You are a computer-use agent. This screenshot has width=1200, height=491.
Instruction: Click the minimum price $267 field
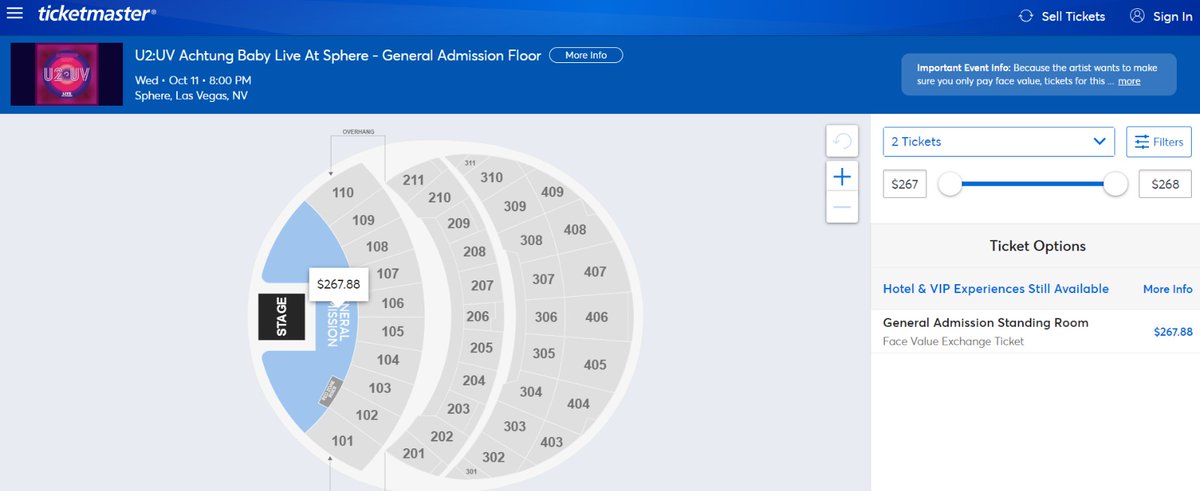(905, 184)
